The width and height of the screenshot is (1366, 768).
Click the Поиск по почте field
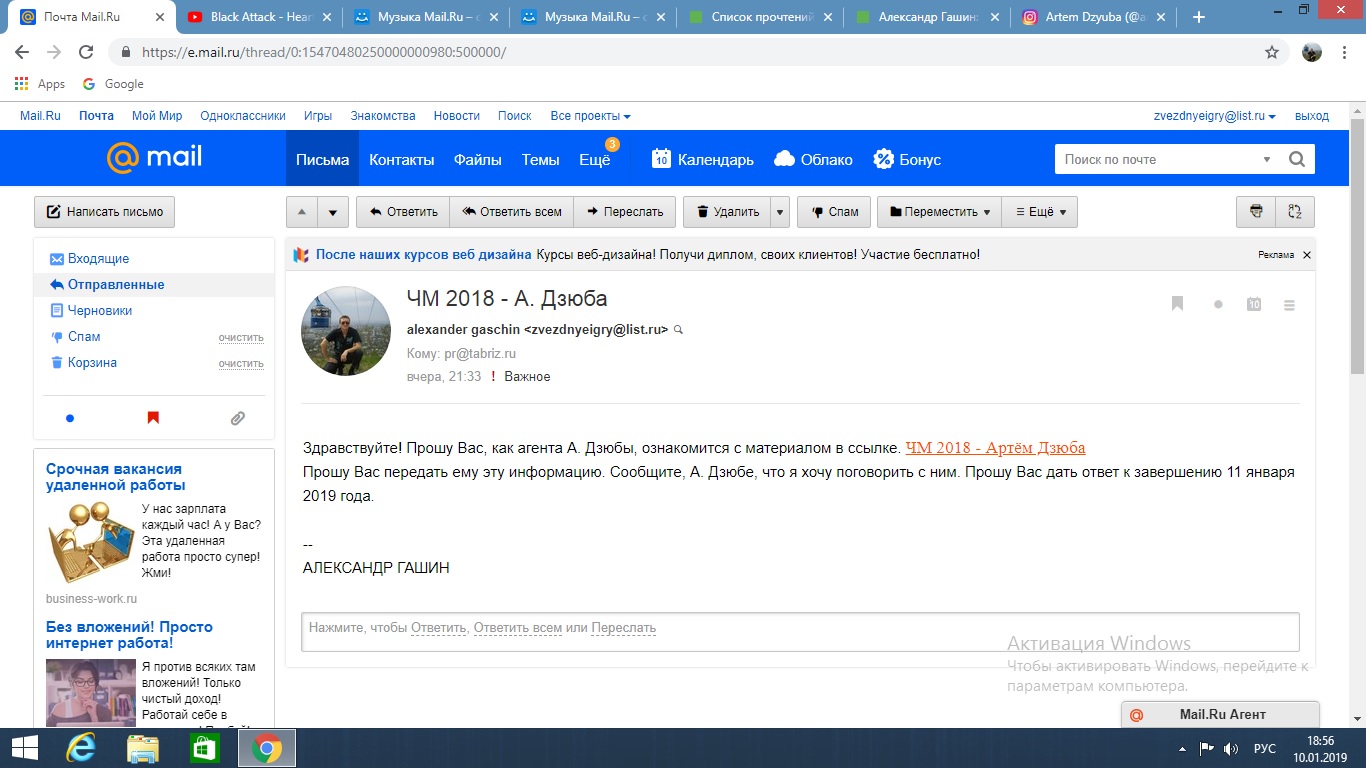(x=1154, y=159)
